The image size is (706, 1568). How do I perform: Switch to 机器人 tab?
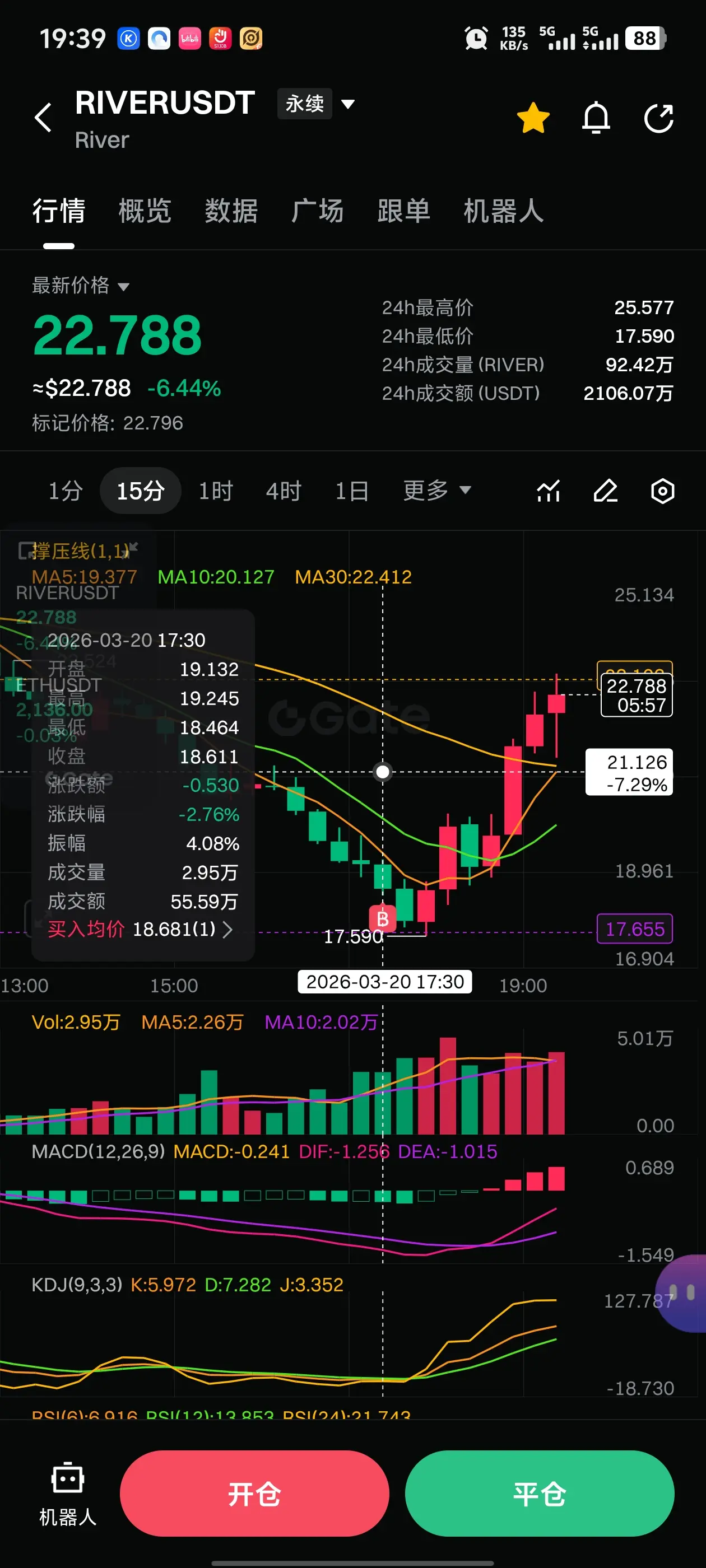coord(503,211)
